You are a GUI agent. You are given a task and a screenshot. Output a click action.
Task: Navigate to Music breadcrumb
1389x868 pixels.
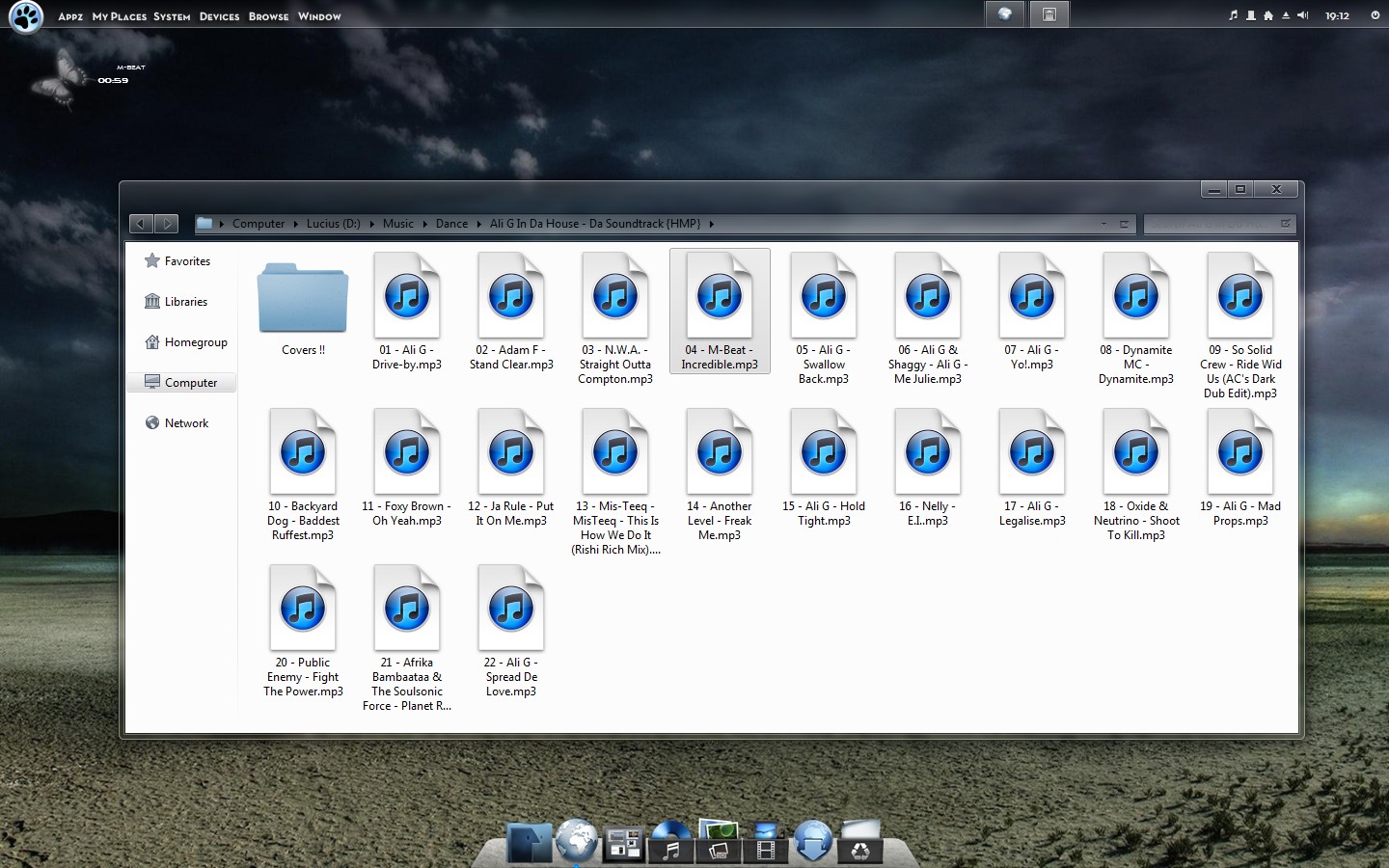pyautogui.click(x=397, y=224)
